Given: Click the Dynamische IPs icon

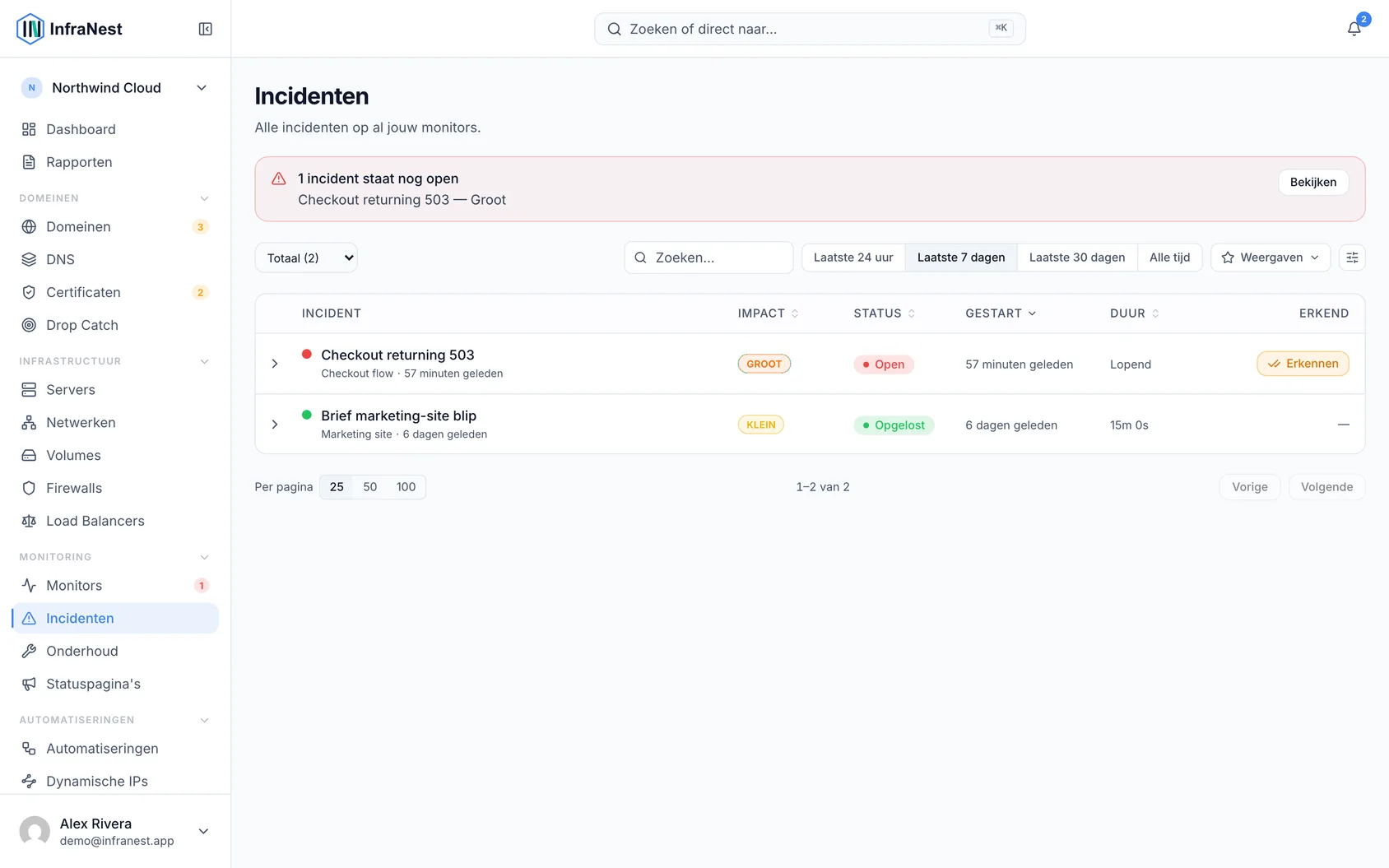Looking at the screenshot, I should (x=29, y=781).
